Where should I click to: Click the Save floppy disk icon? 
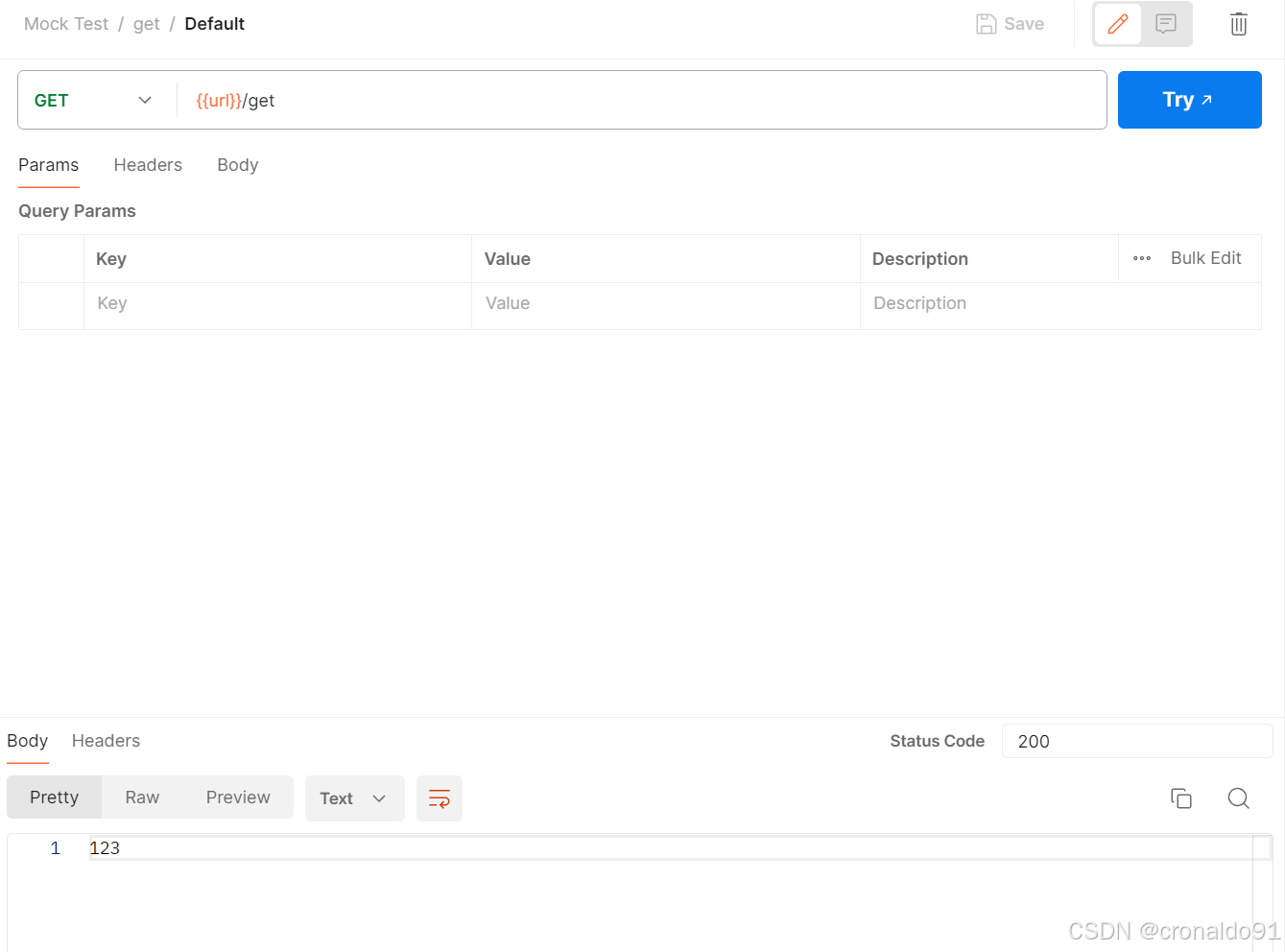(986, 24)
